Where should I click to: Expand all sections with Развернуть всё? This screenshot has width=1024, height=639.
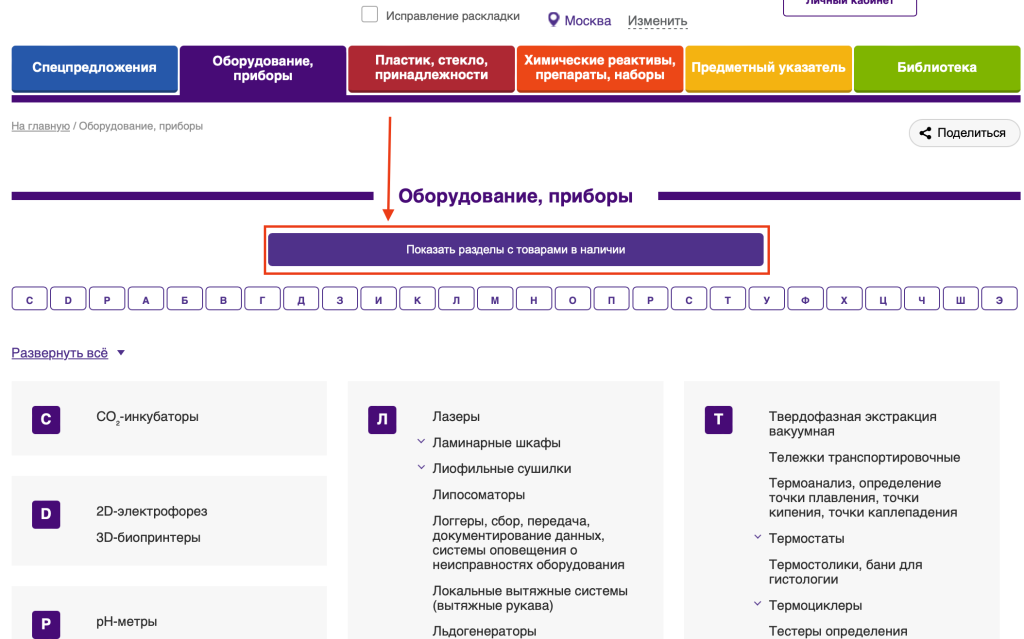coord(60,353)
